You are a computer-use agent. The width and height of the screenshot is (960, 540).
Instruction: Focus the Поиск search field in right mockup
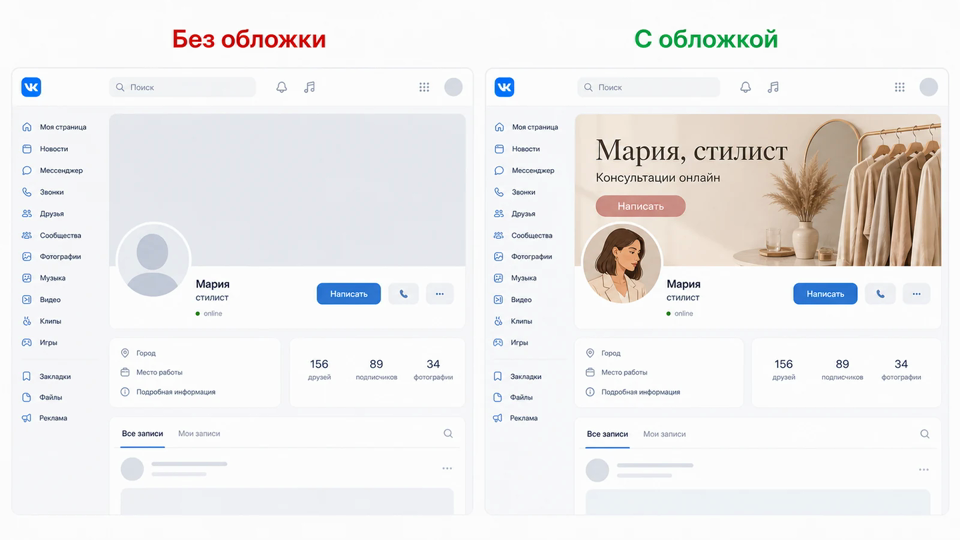point(649,87)
